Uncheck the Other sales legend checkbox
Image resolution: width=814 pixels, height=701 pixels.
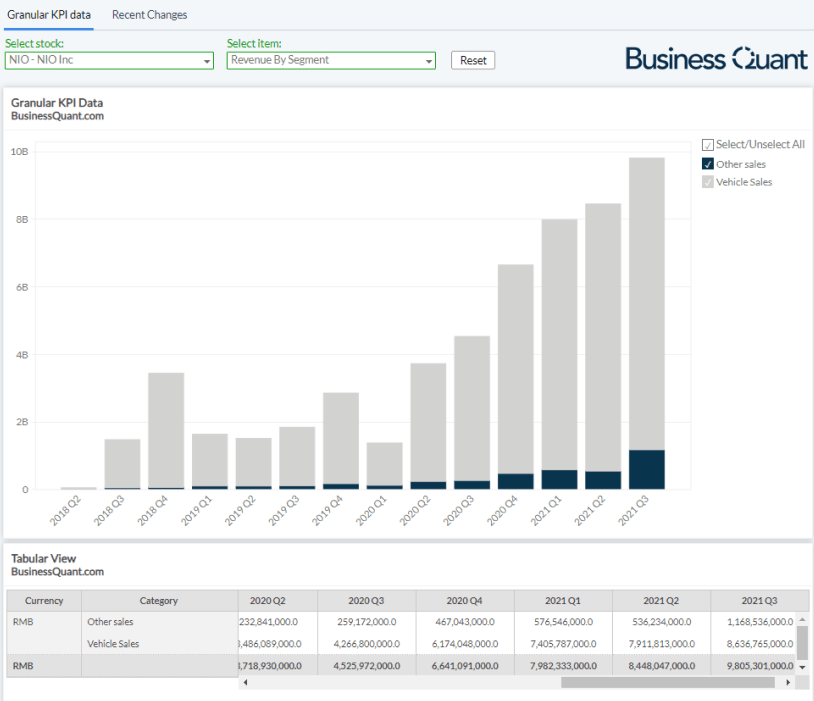pyautogui.click(x=708, y=164)
